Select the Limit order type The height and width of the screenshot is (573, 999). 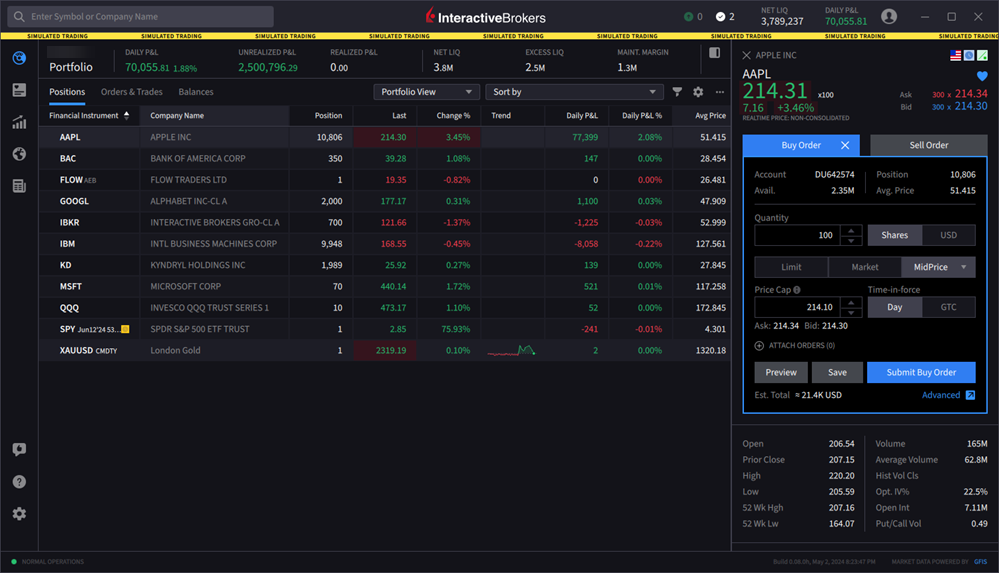pyautogui.click(x=791, y=267)
